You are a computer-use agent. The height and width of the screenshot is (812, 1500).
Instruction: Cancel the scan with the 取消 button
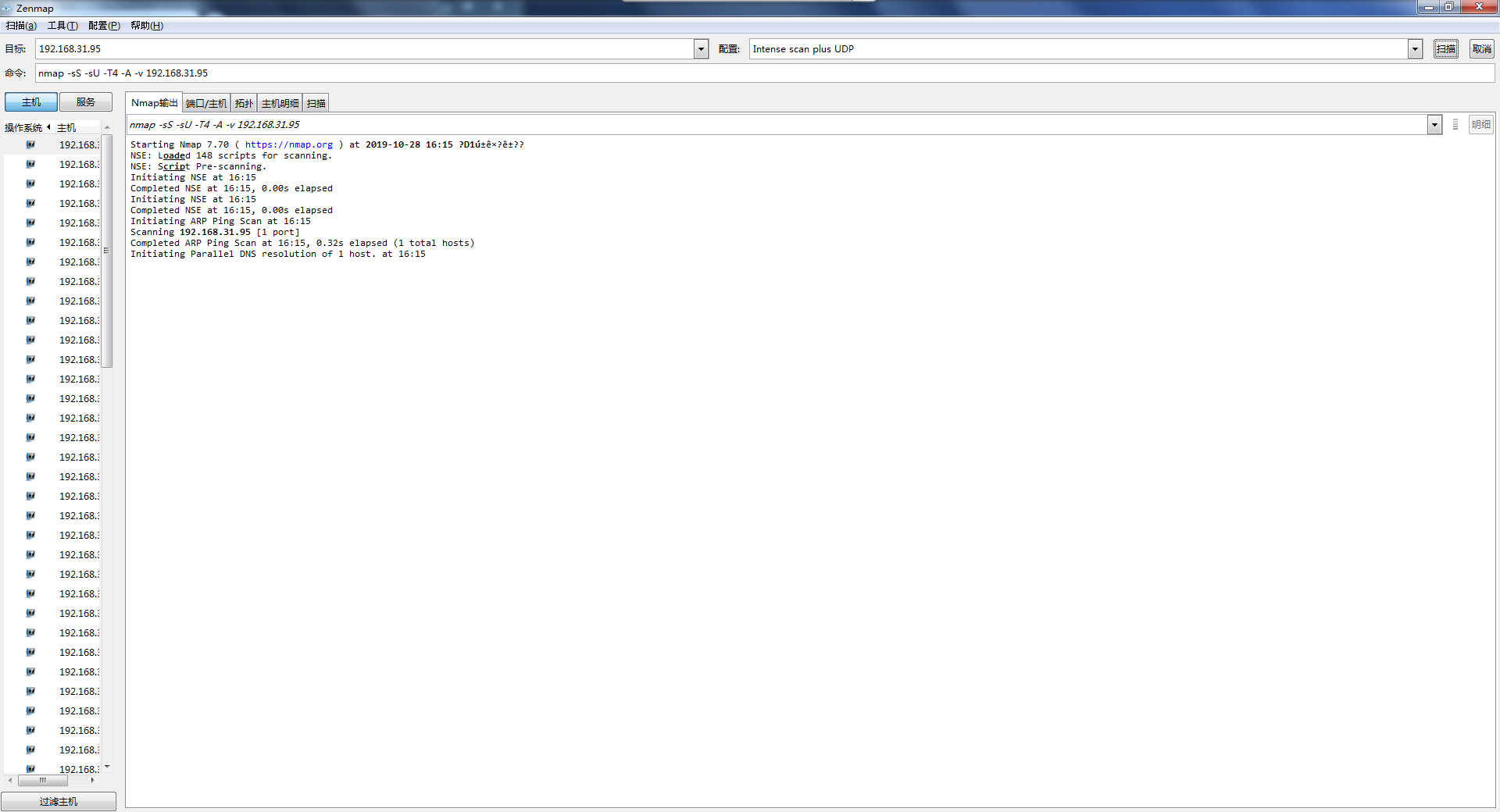coord(1482,48)
